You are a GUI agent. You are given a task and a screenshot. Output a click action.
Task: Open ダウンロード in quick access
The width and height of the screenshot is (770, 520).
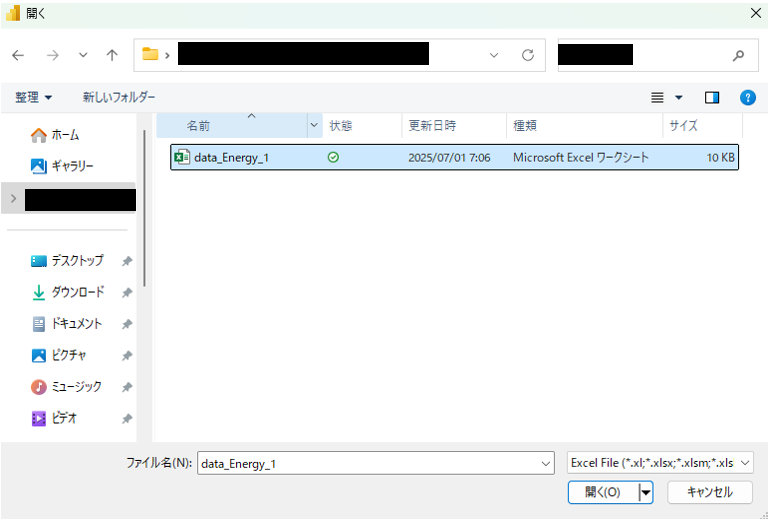pos(67,292)
